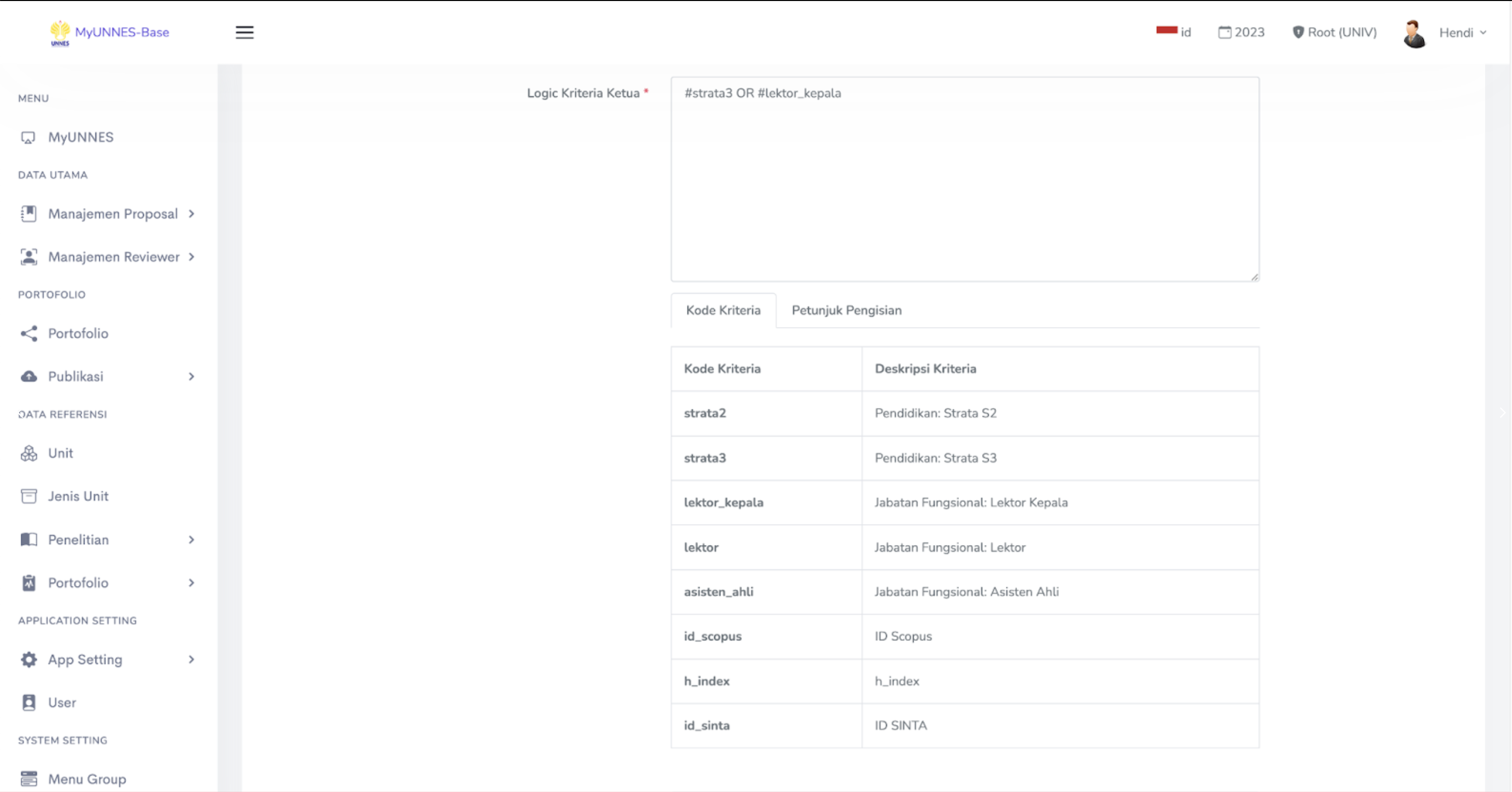The width and height of the screenshot is (1512, 792).
Task: Open the Hendi user dropdown
Action: point(1462,33)
